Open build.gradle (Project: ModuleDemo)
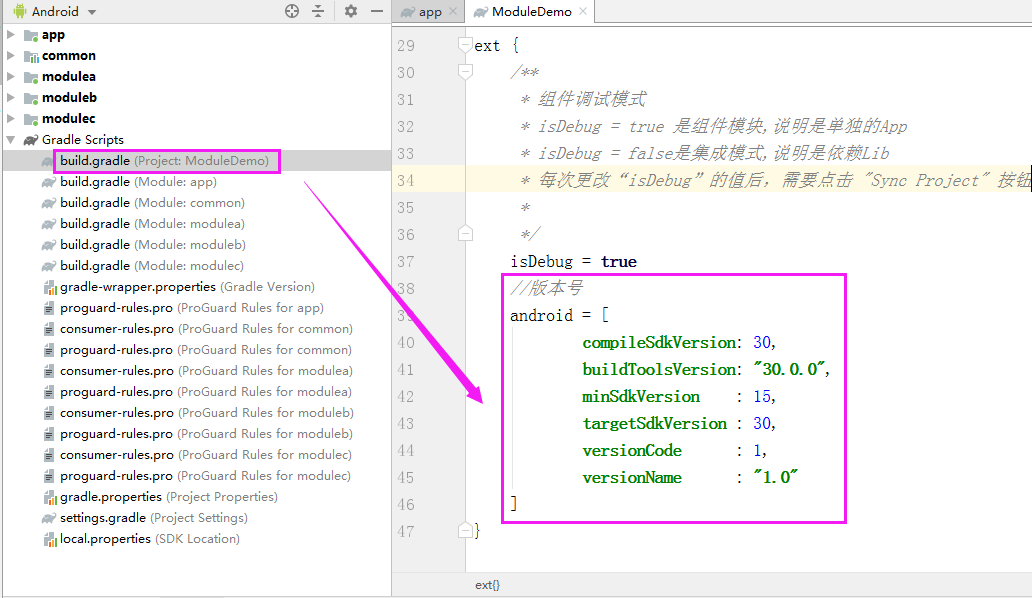 point(165,161)
